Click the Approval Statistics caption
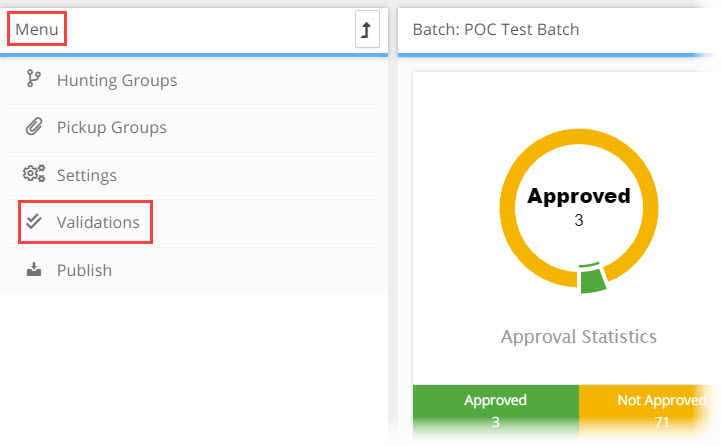Viewport: 722px width, 447px height. [x=579, y=337]
